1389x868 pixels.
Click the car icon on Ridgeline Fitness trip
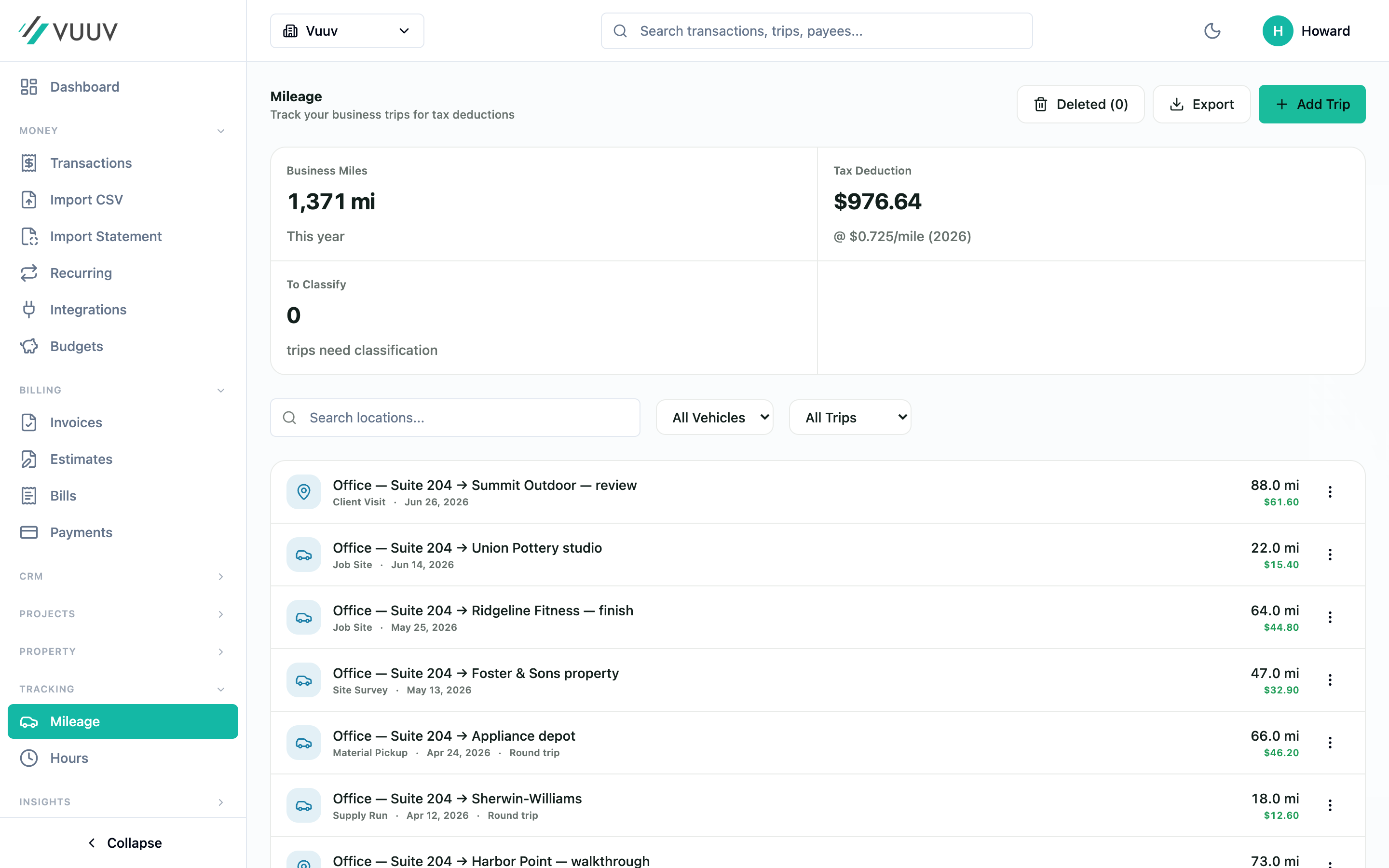point(304,617)
